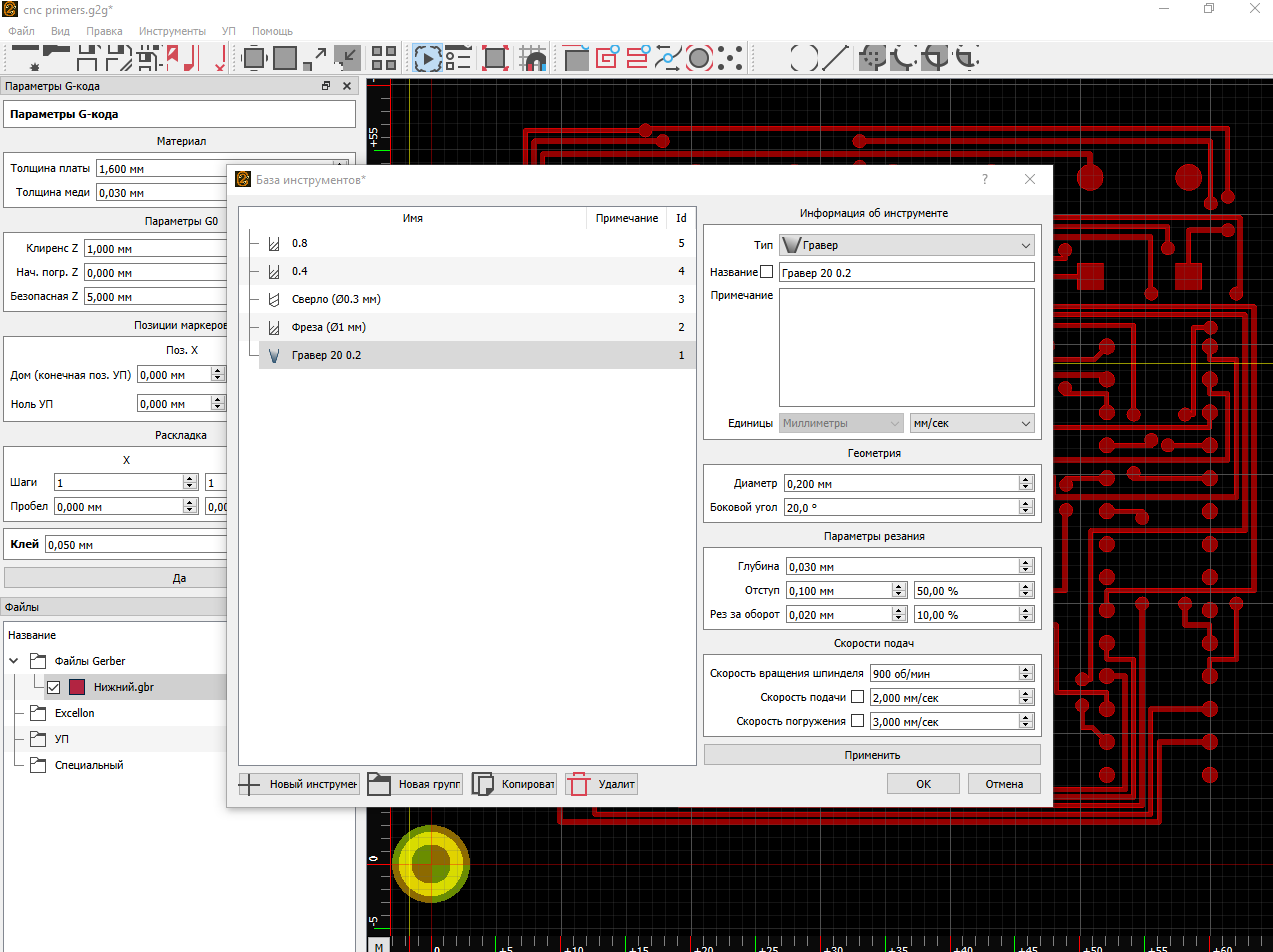Click the Скорость вращения шпинделя spinner arrows
The height and width of the screenshot is (952, 1273).
(1025, 673)
